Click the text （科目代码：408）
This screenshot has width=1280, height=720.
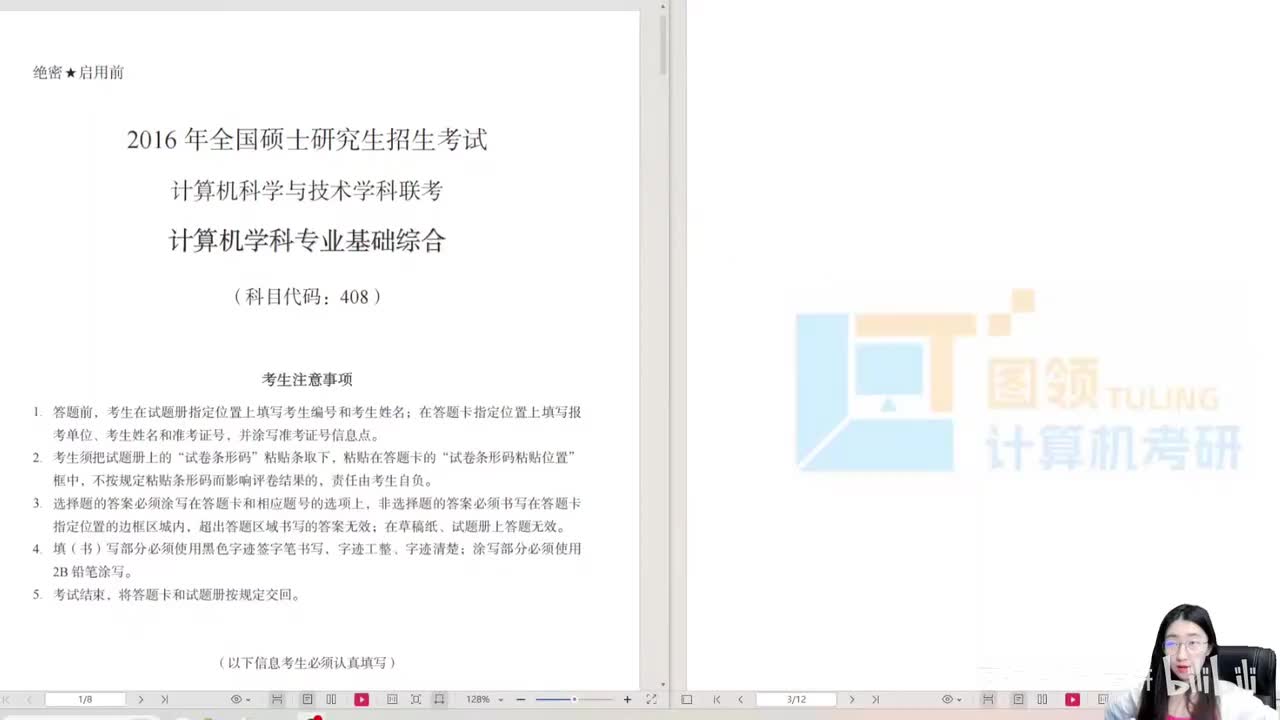click(x=307, y=297)
